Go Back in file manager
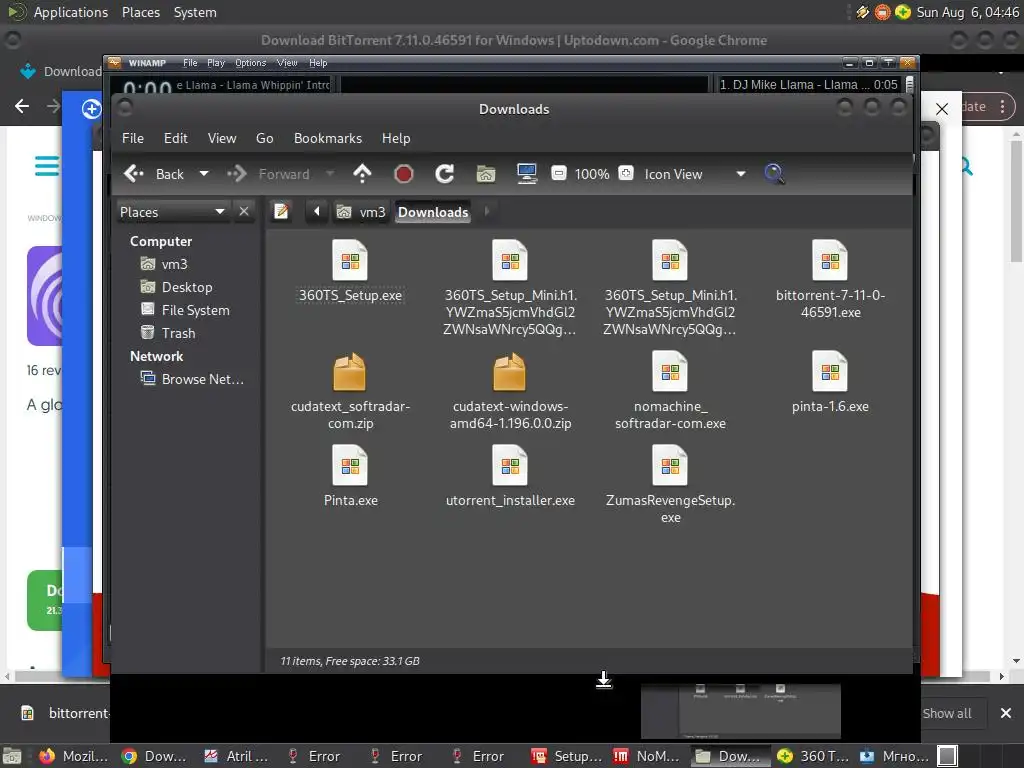This screenshot has width=1024, height=768. coord(155,174)
